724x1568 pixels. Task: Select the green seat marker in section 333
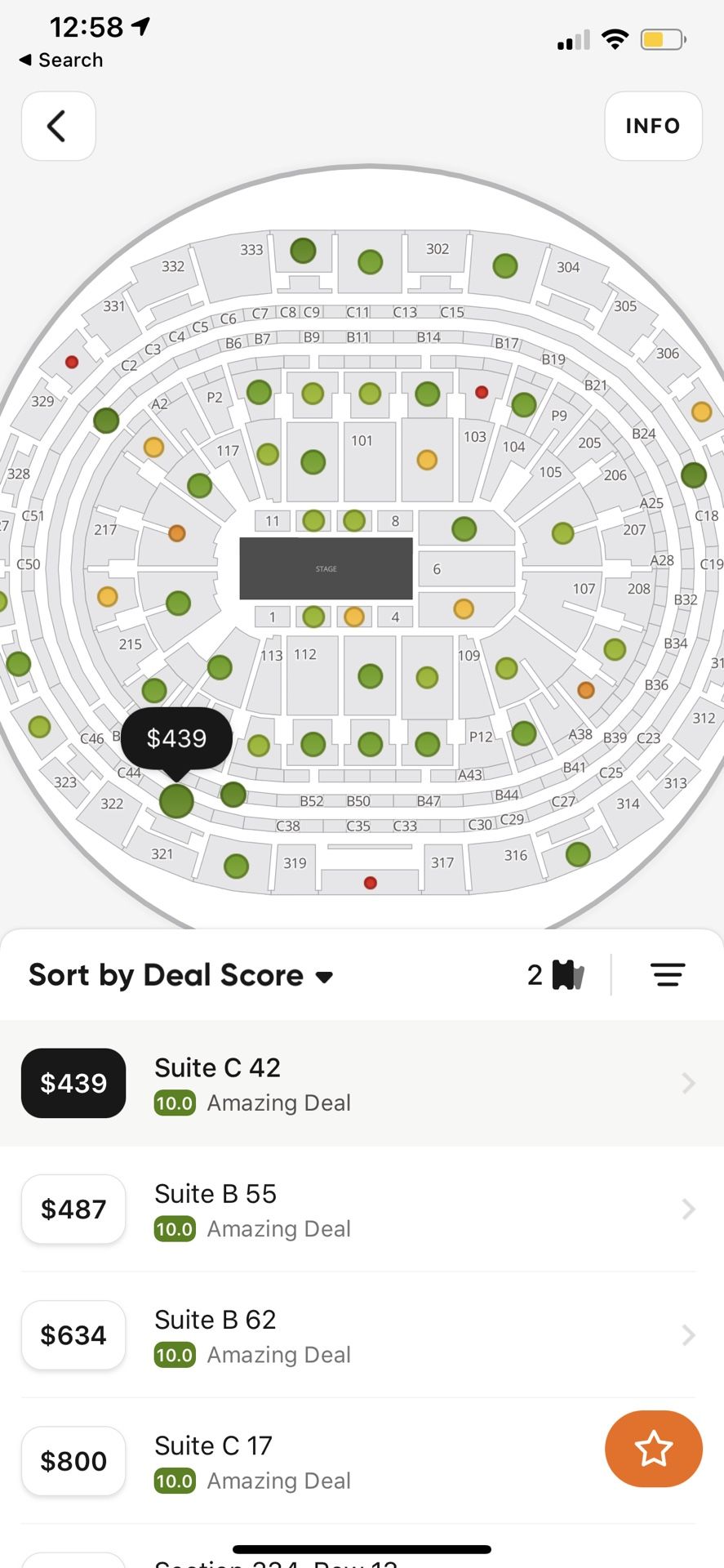[x=302, y=251]
